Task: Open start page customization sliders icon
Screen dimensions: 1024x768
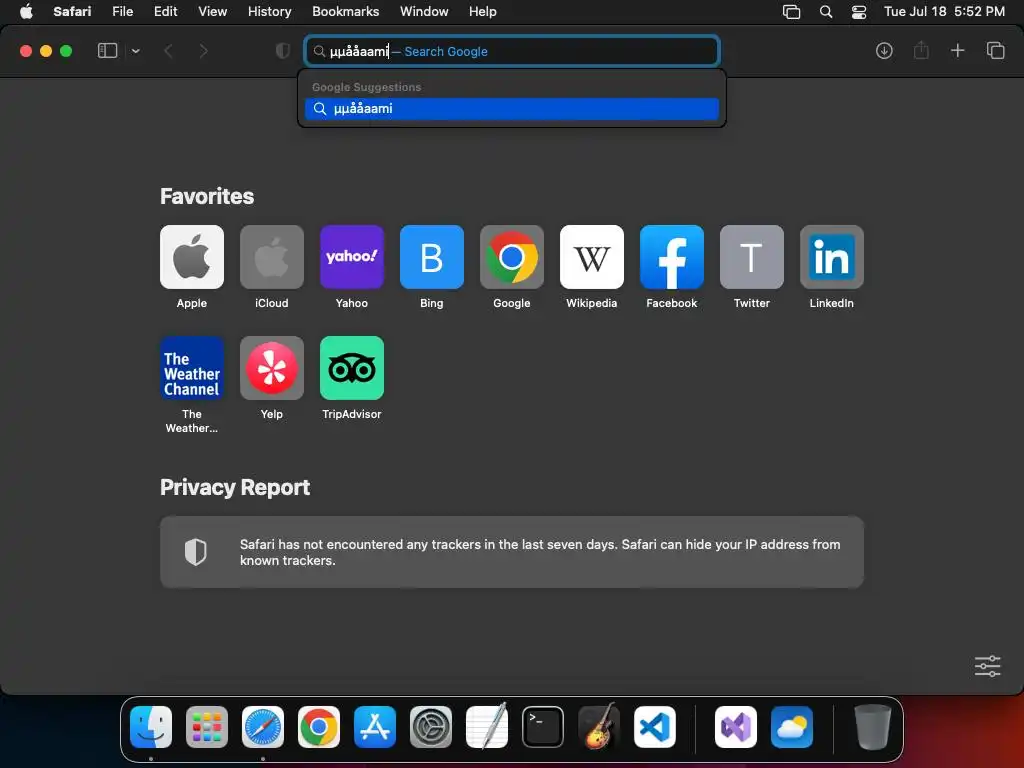Action: coord(987,666)
